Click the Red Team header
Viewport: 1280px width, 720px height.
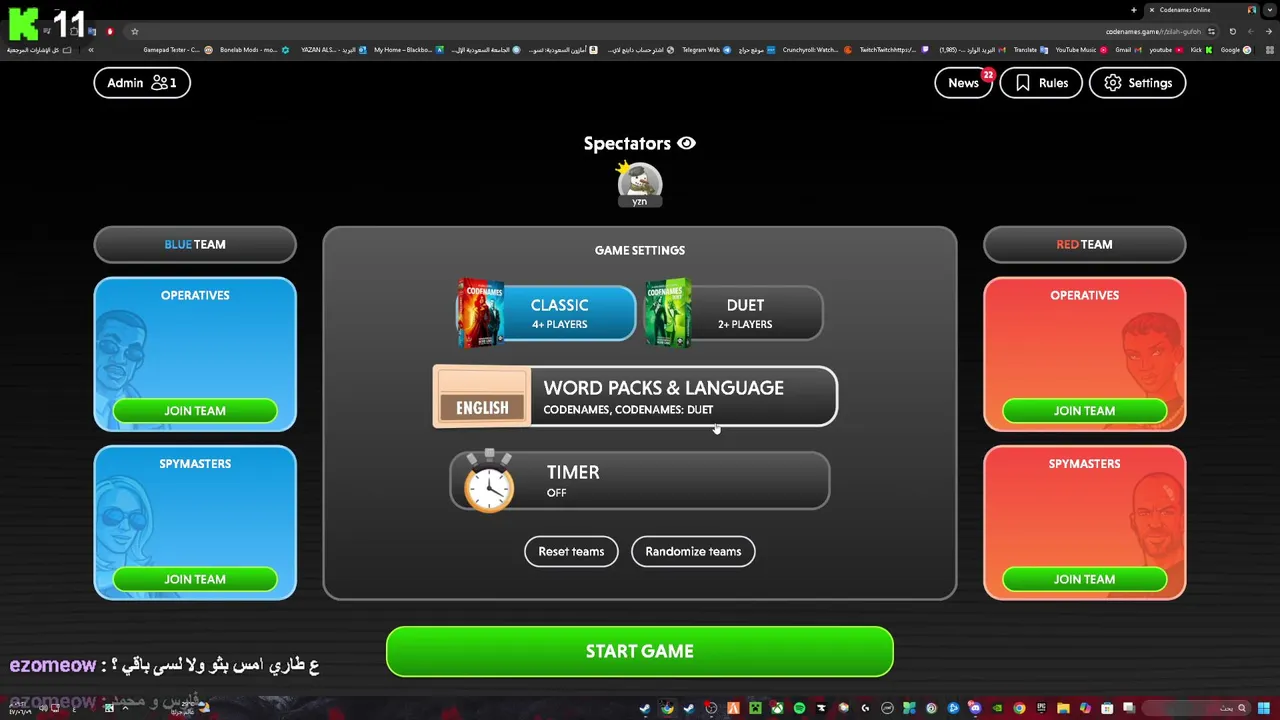click(x=1084, y=244)
